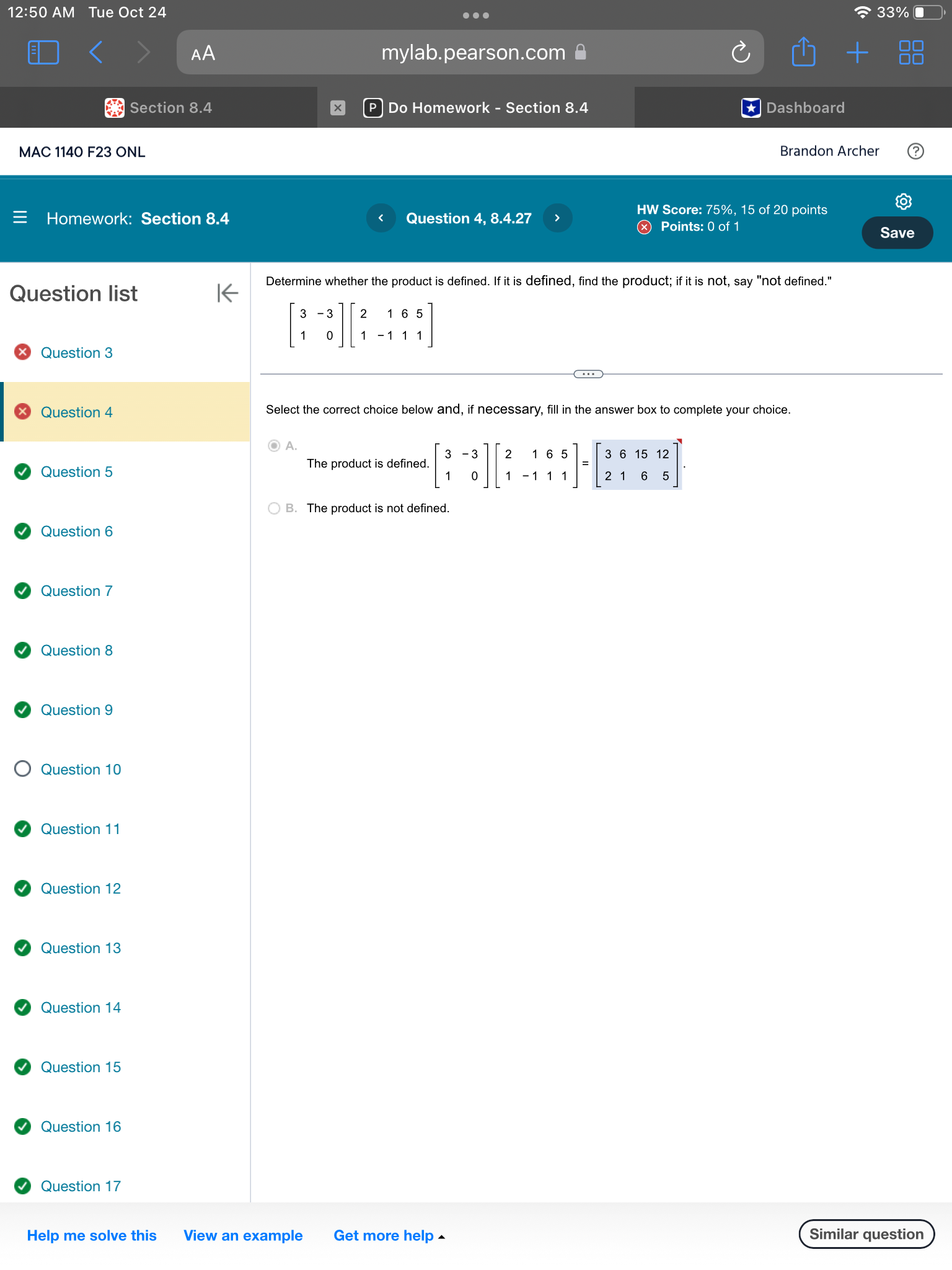Open Question 11 in the list
The image size is (952, 1270).
125,828
